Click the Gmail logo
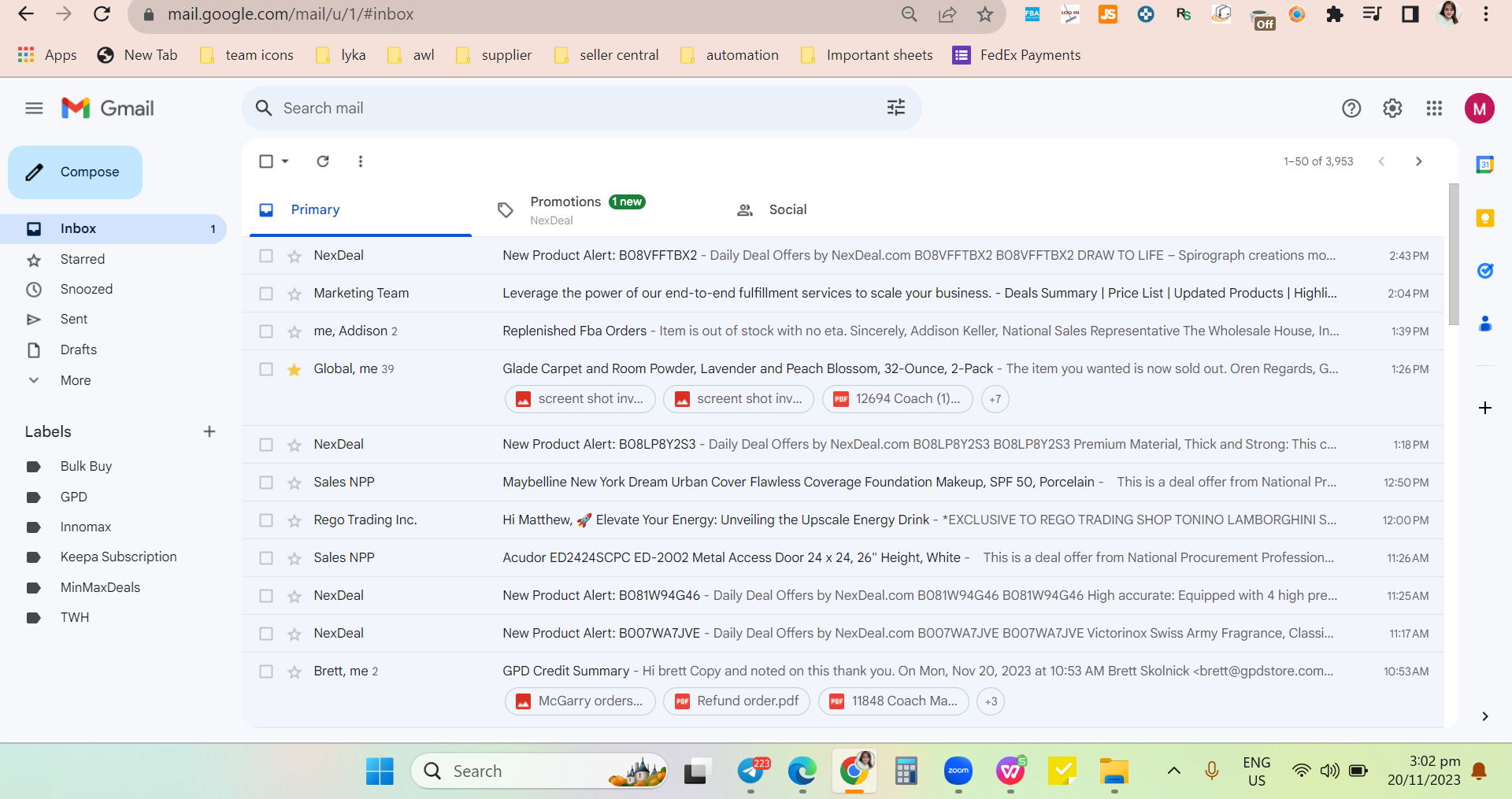The image size is (1512, 799). coord(108,109)
